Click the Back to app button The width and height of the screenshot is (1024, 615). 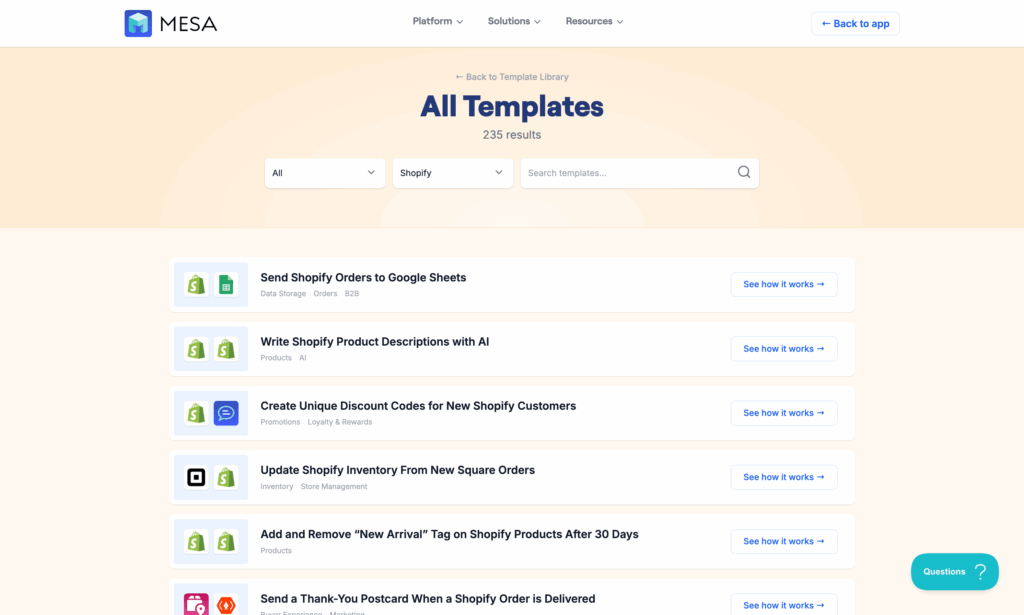(855, 24)
